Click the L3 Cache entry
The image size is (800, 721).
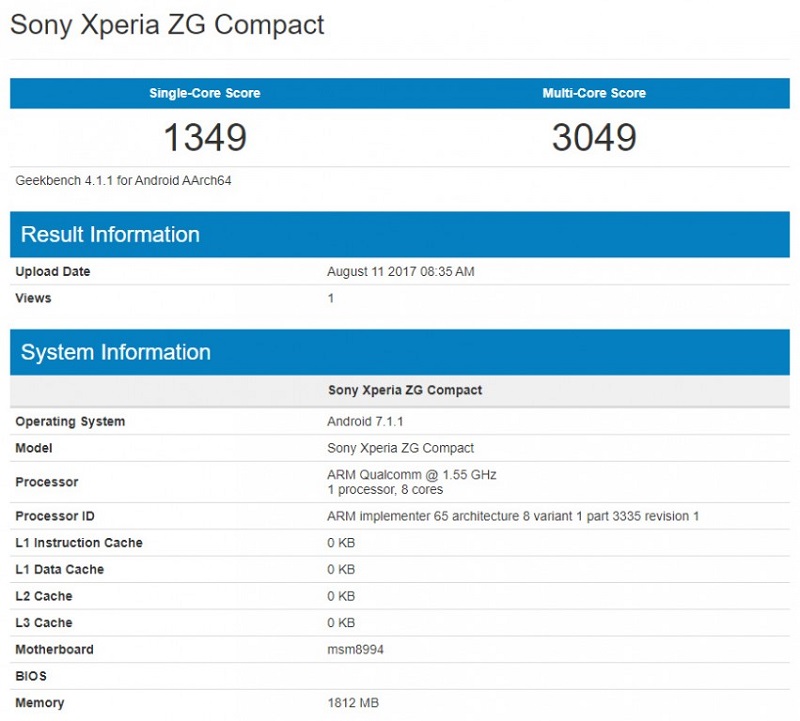(46, 622)
